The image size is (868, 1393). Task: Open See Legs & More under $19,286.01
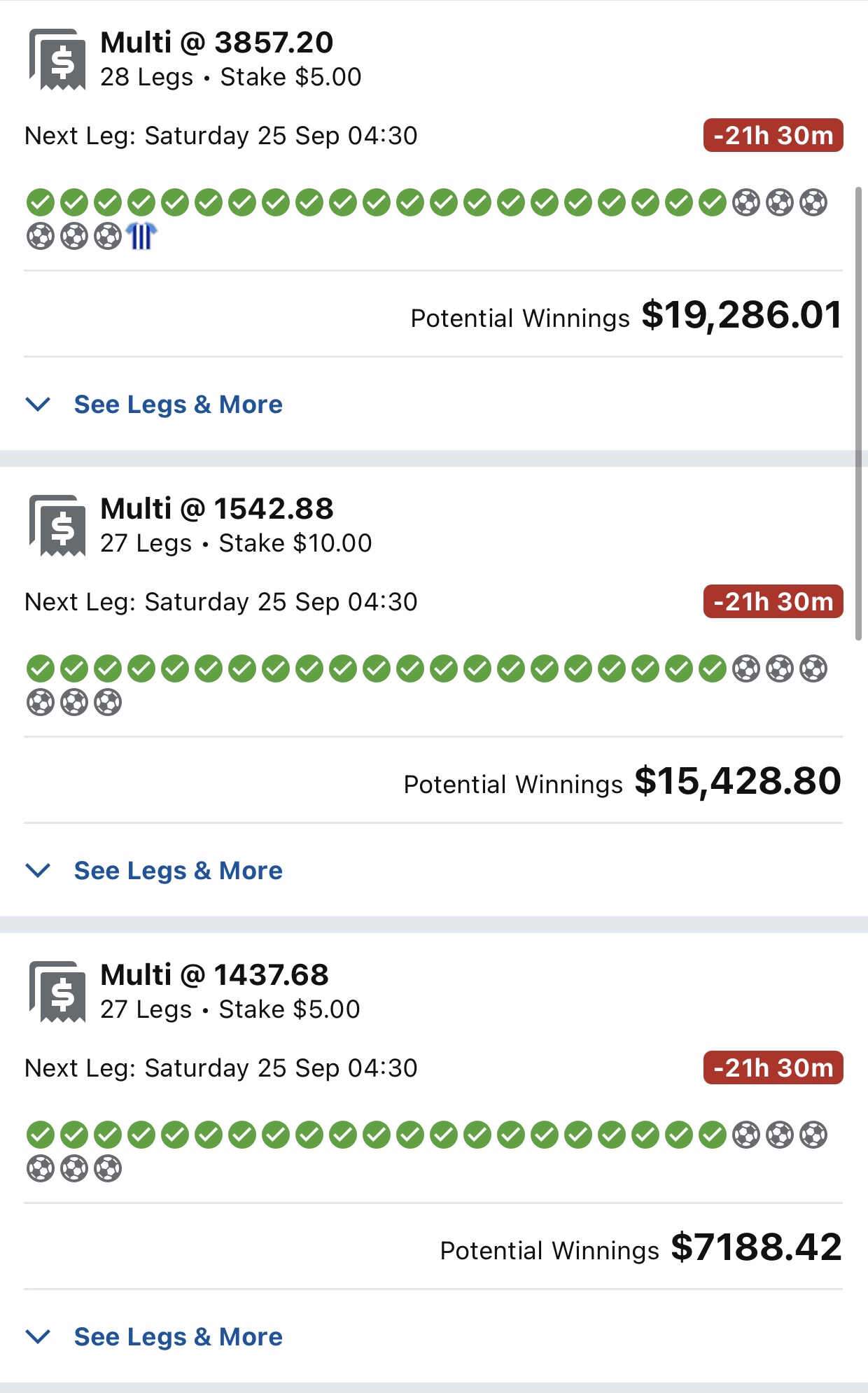click(178, 405)
